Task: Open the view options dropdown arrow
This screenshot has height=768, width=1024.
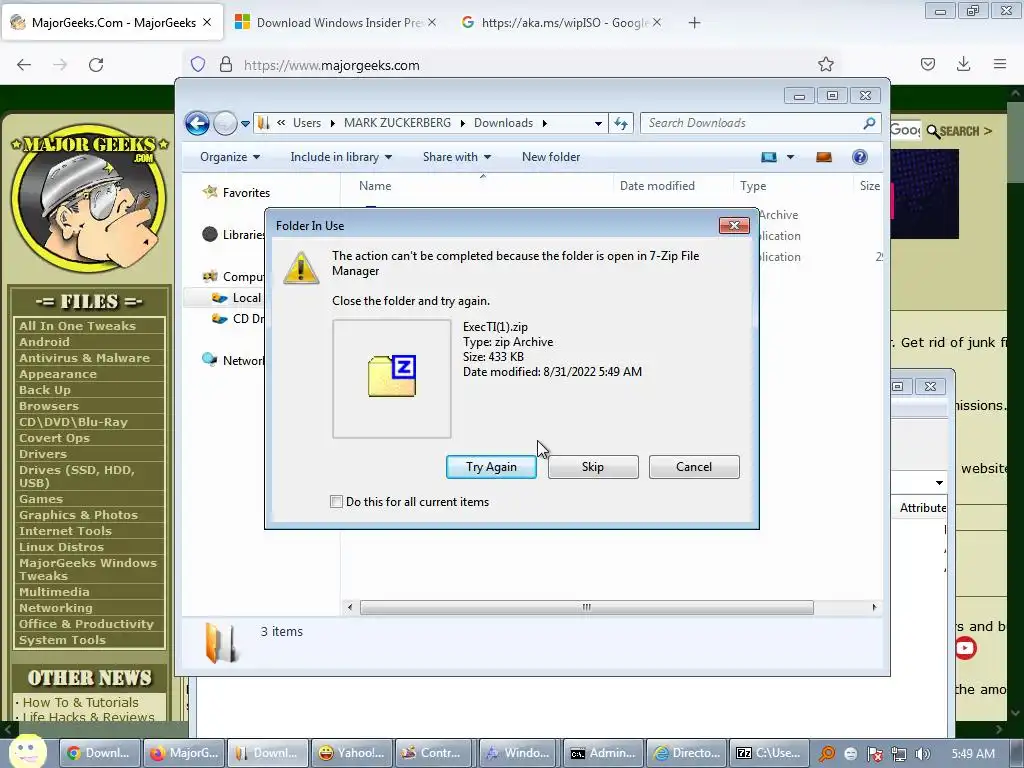Action: 790,157
